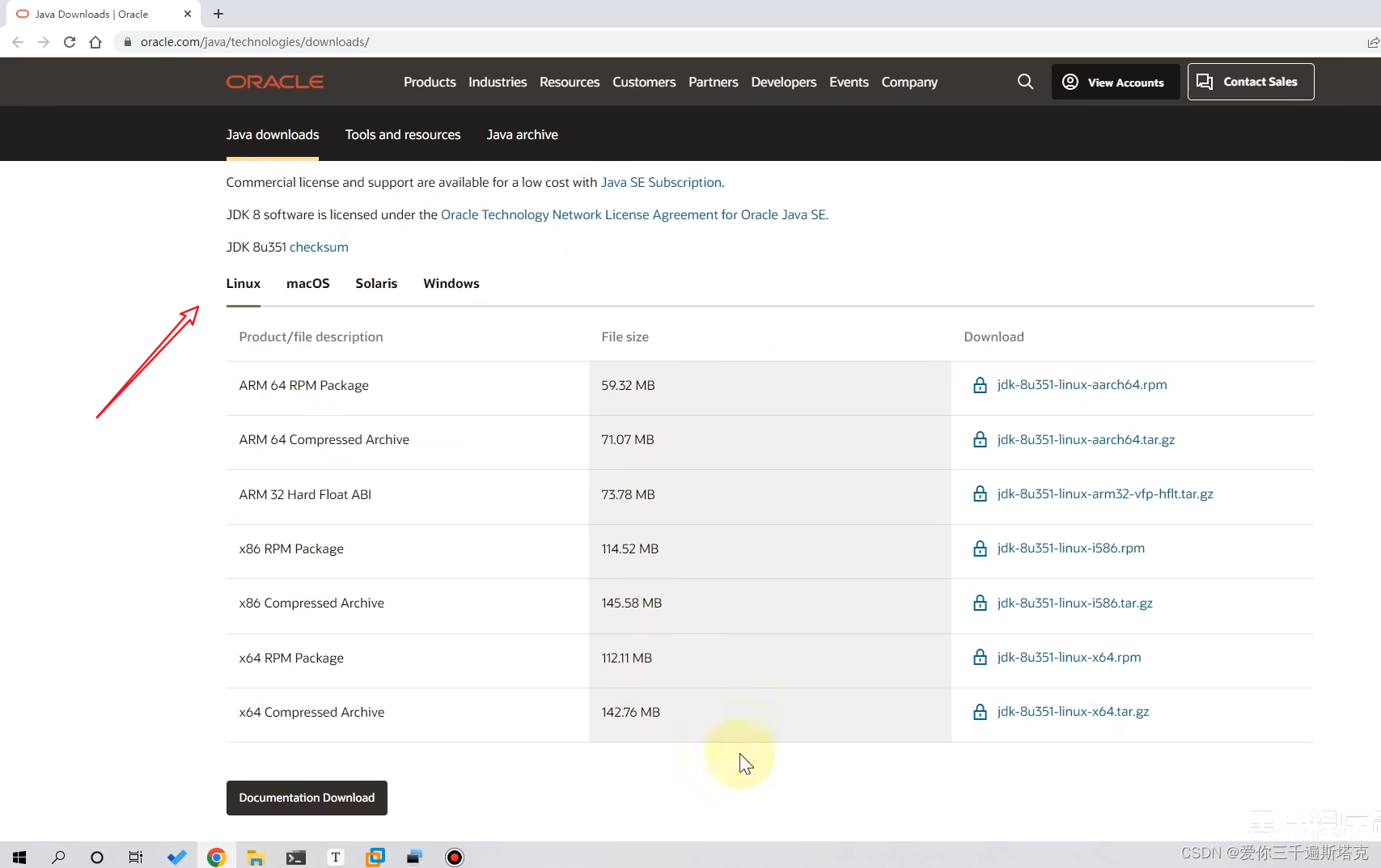Viewport: 1381px width, 868px height.
Task: Click lock icon beside jdk-8u351-linux-i586.tar.gz
Action: pos(980,603)
